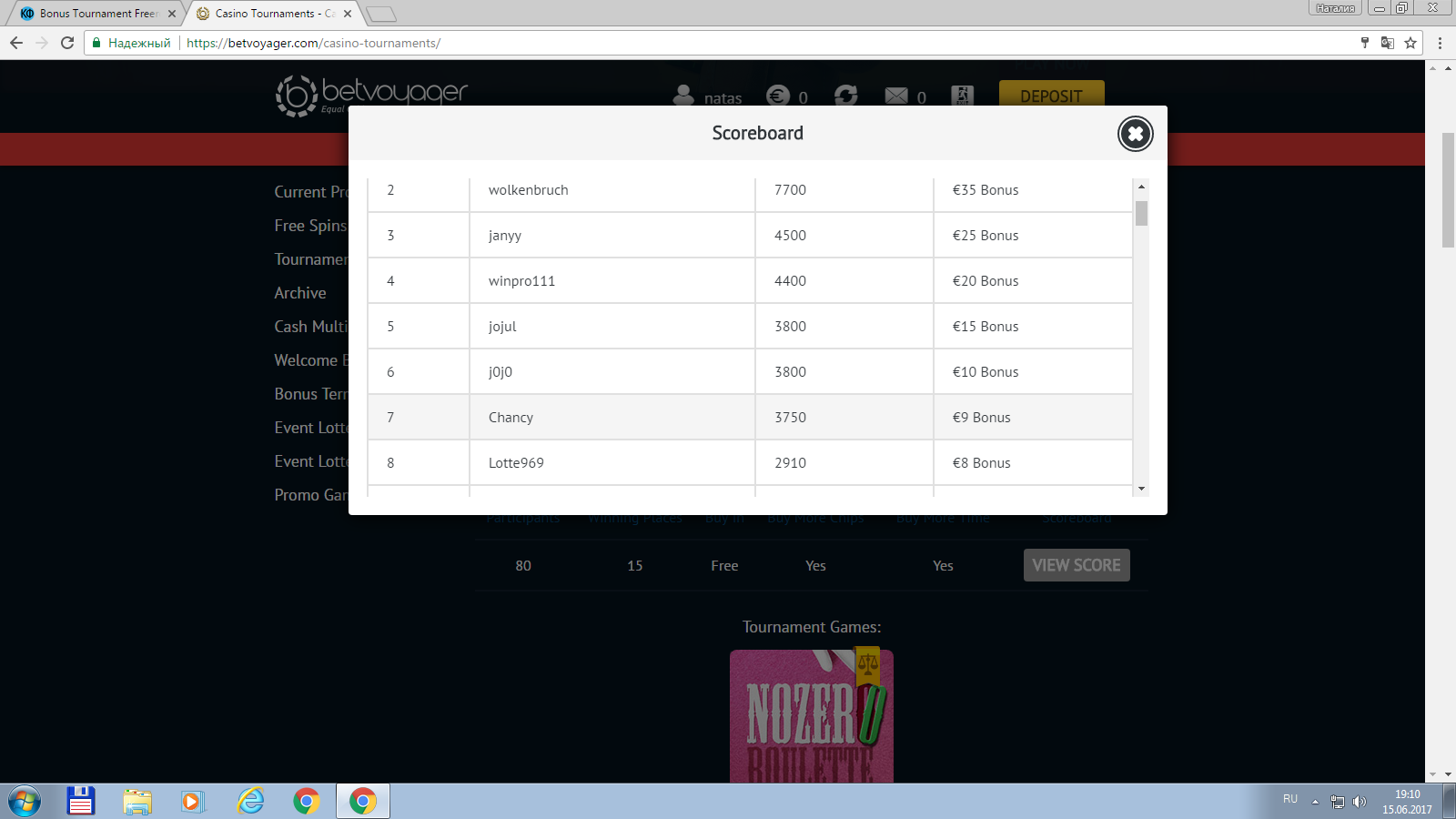Viewport: 1456px width, 819px height.
Task: Launch the media player taskbar icon
Action: click(192, 801)
